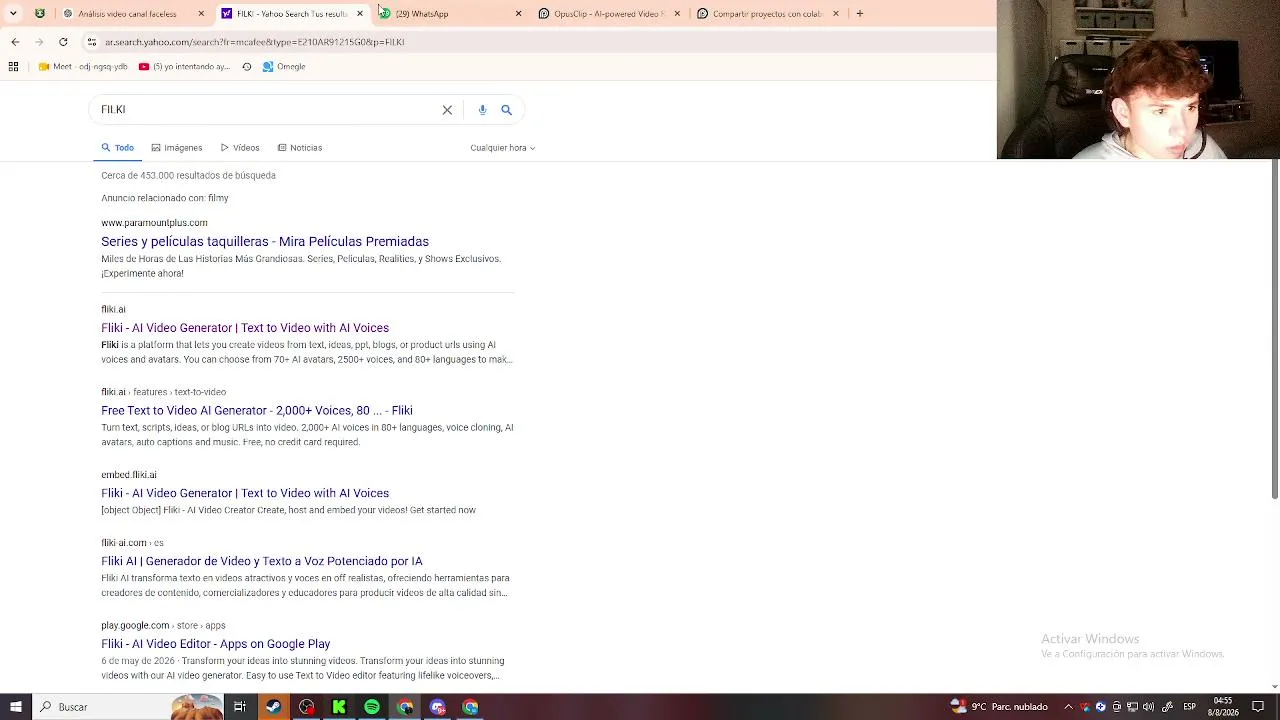Screen dimensions: 1280x720
Task: Click the 'www.paramountplus.com' URL text
Action: coord(154,223)
